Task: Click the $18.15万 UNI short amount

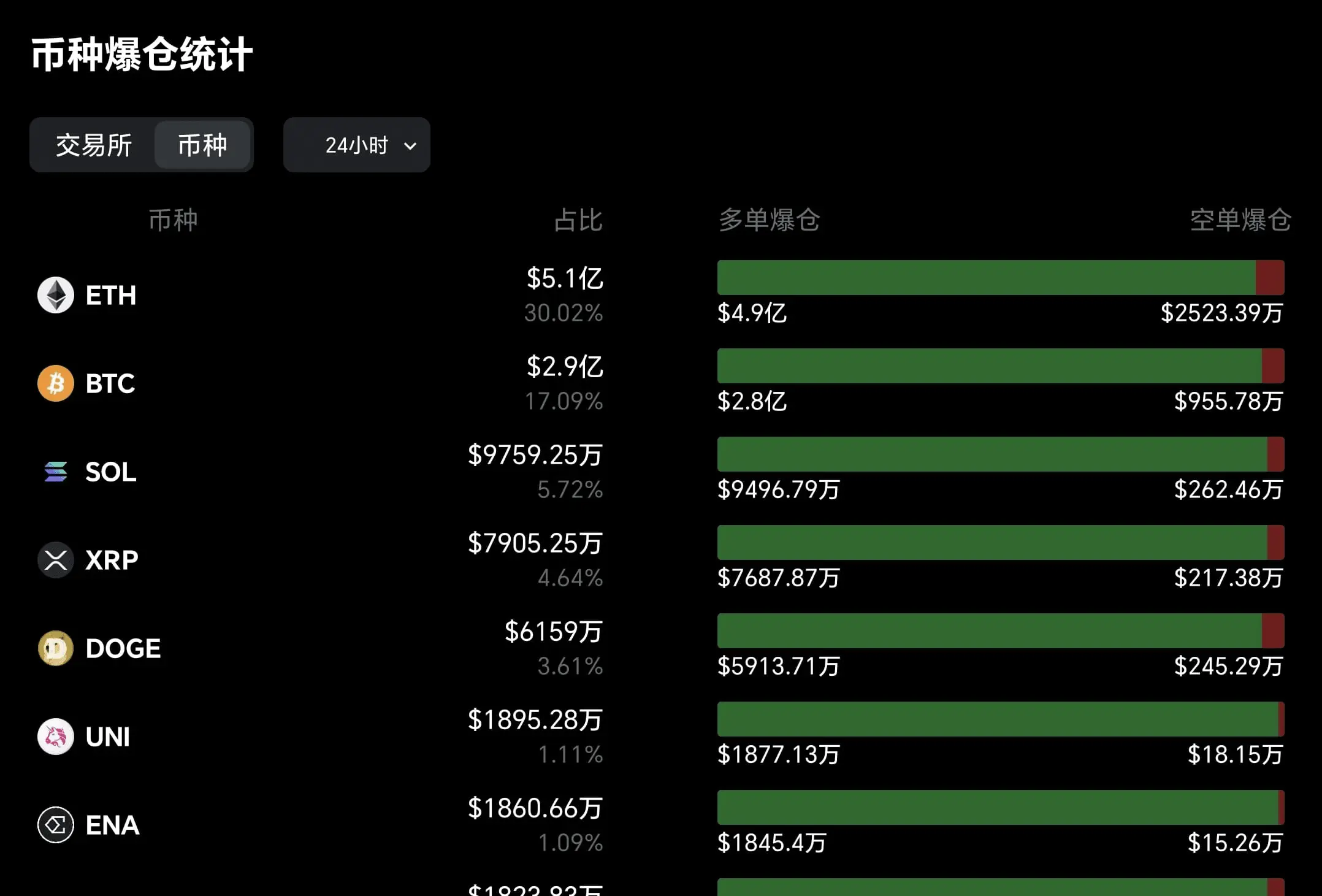Action: (1236, 755)
